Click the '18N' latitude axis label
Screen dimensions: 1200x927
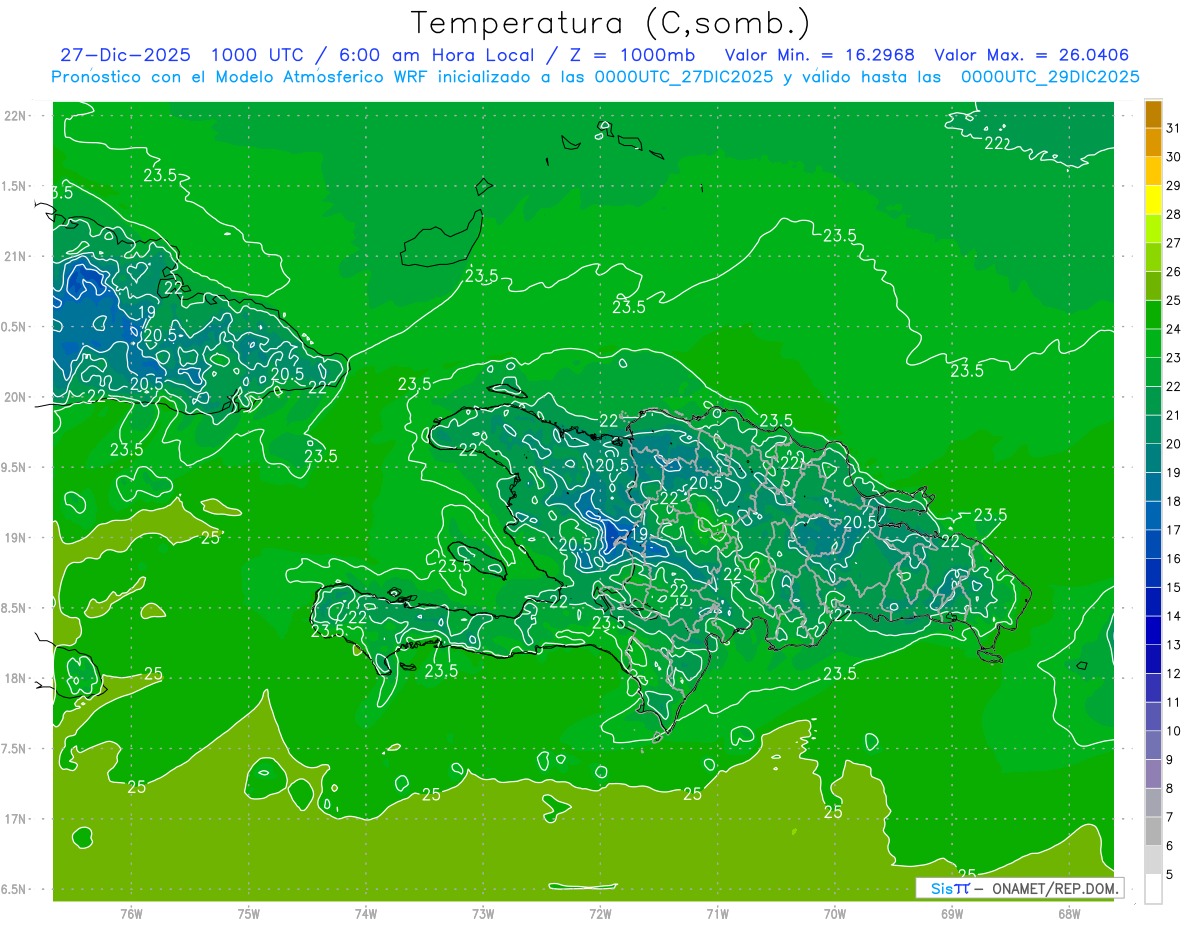tap(15, 678)
